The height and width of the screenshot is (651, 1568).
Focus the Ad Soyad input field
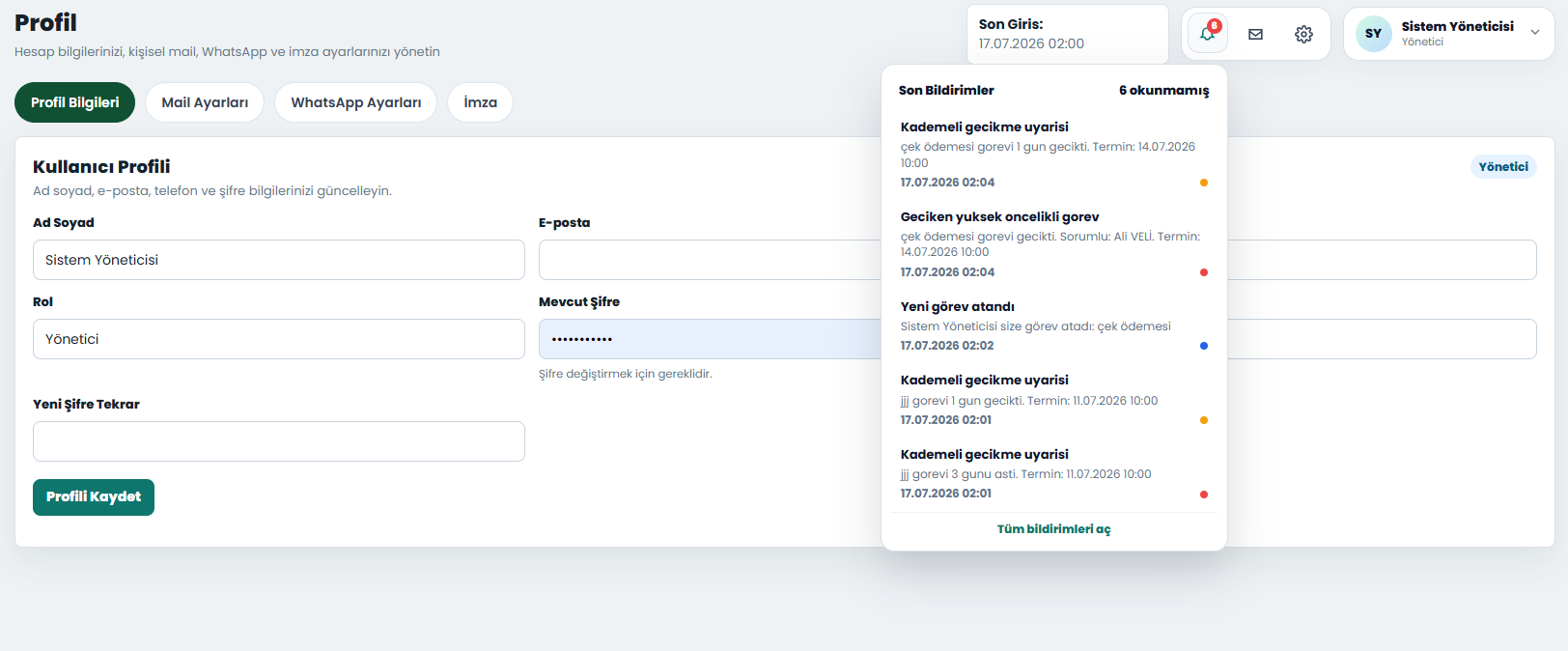[279, 260]
